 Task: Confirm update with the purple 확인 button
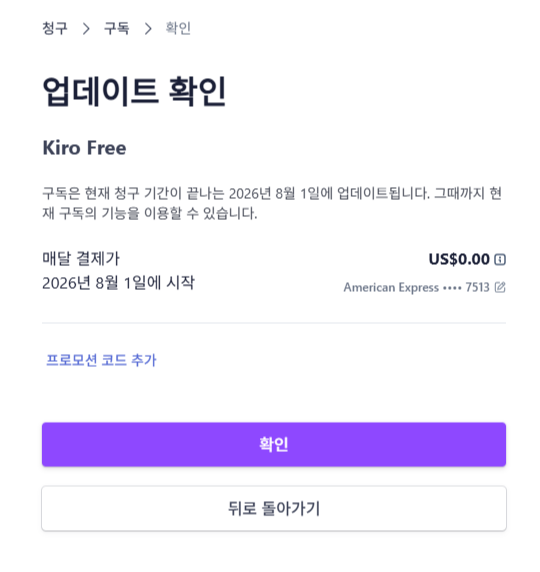(274, 444)
